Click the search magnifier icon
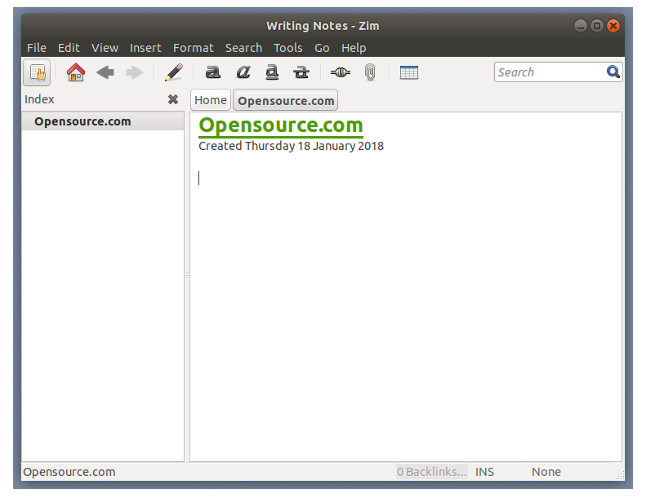This screenshot has height=498, width=653. coord(613,72)
